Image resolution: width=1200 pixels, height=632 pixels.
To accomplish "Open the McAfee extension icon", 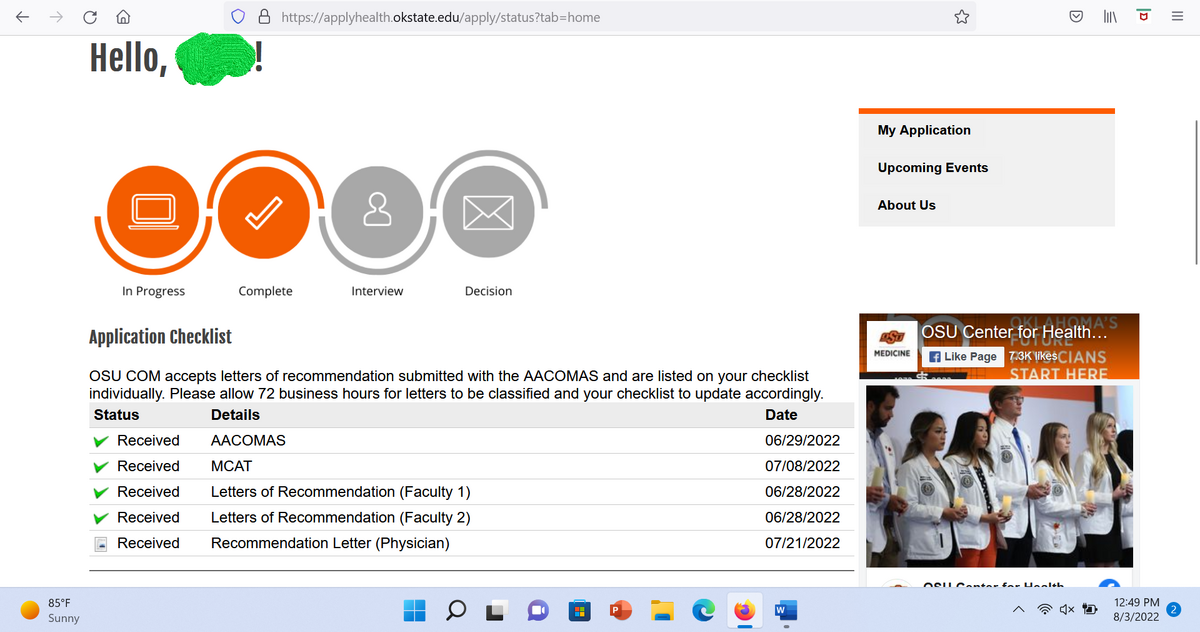I will pyautogui.click(x=1143, y=16).
